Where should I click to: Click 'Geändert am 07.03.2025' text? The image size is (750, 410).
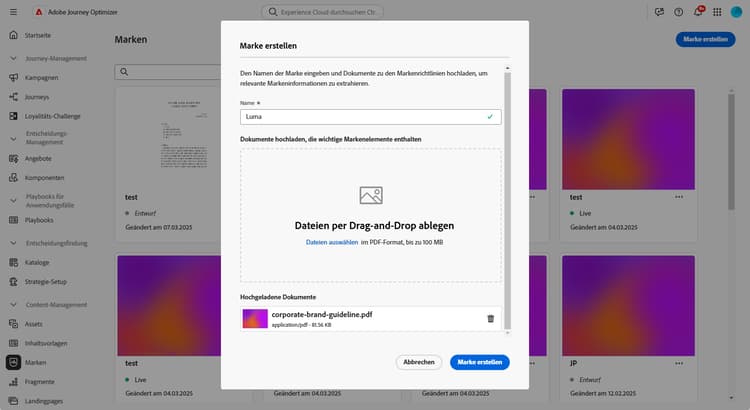tap(159, 227)
